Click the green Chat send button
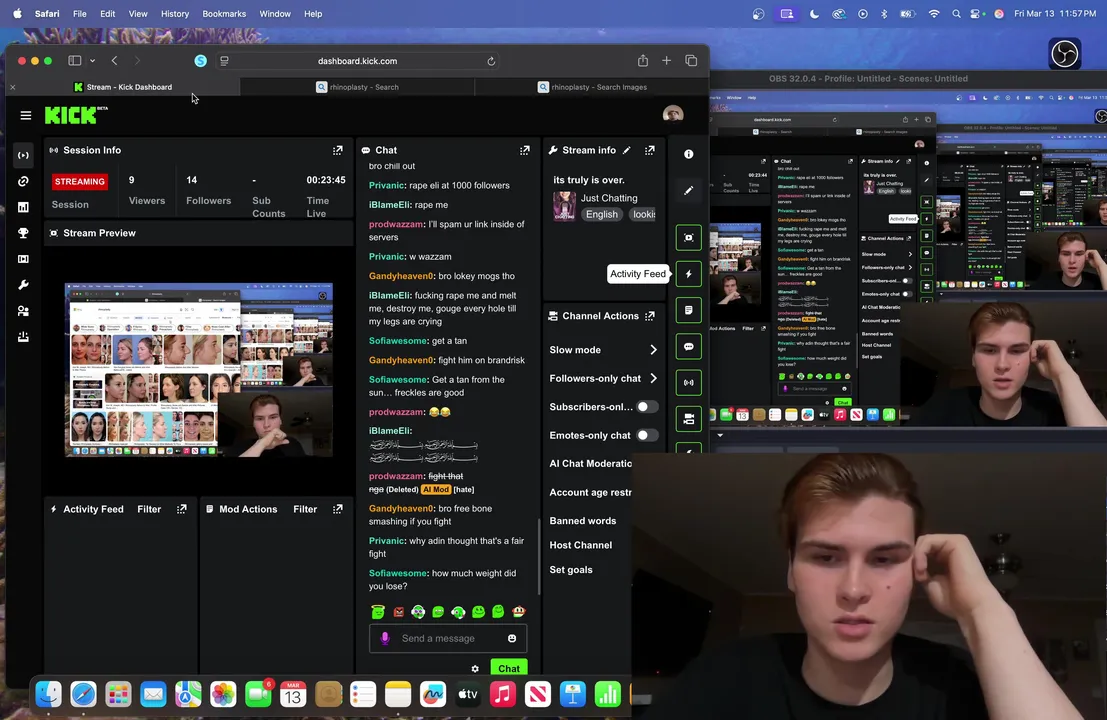Screen dimensions: 1107x720 (x=508, y=668)
